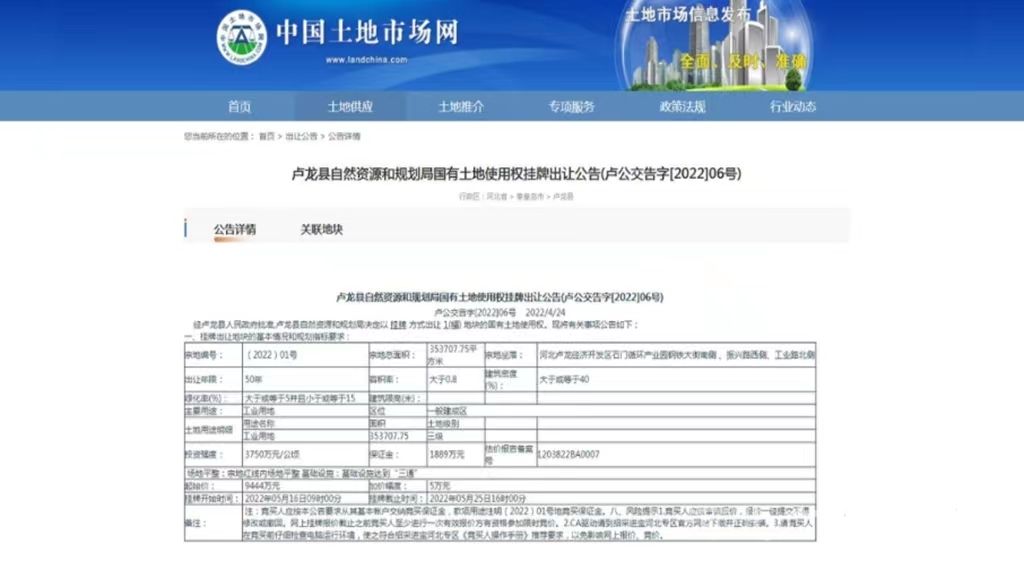Open the 土地推介 navigation item

(460, 107)
